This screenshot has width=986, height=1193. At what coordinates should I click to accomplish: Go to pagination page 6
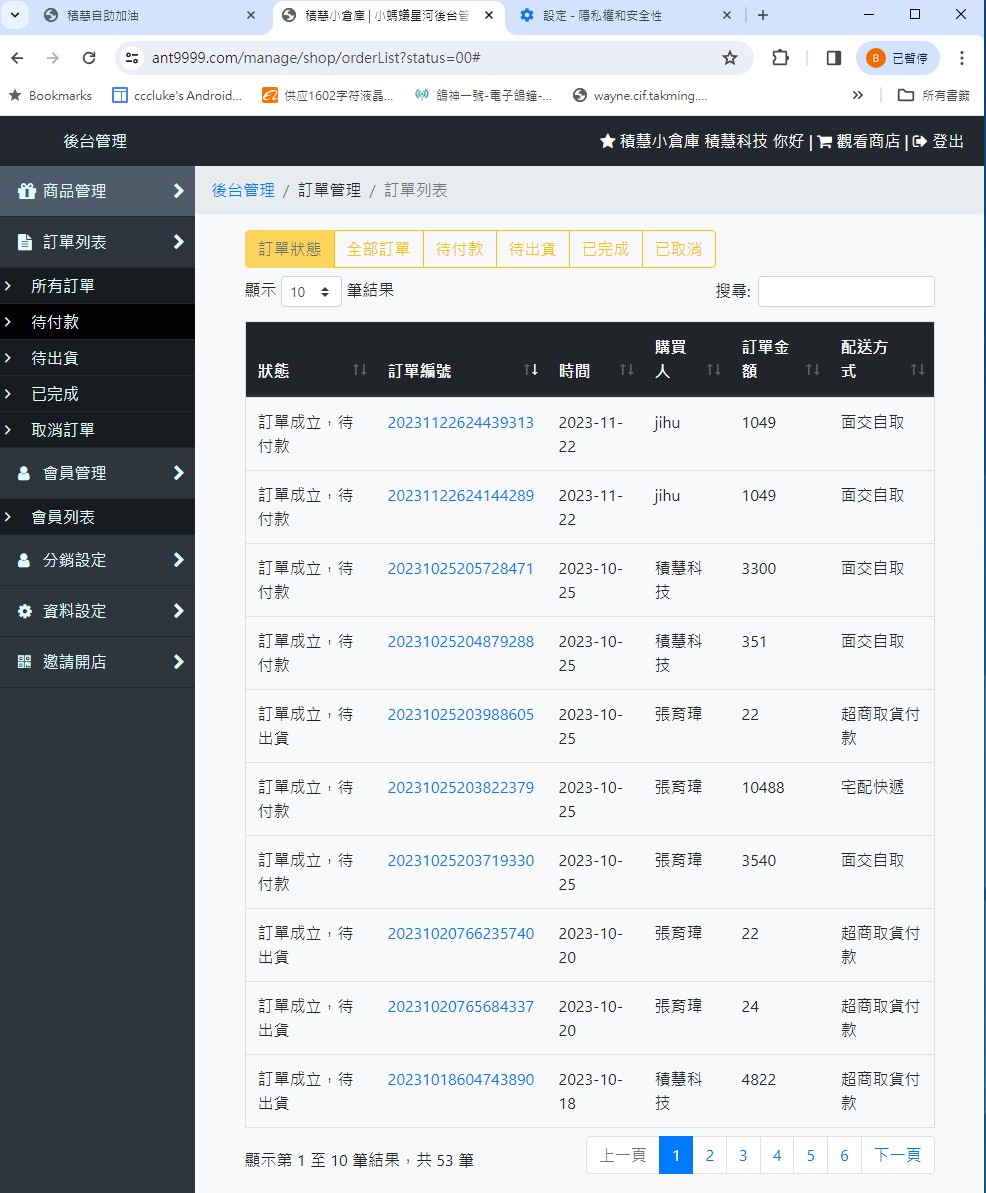click(844, 1155)
